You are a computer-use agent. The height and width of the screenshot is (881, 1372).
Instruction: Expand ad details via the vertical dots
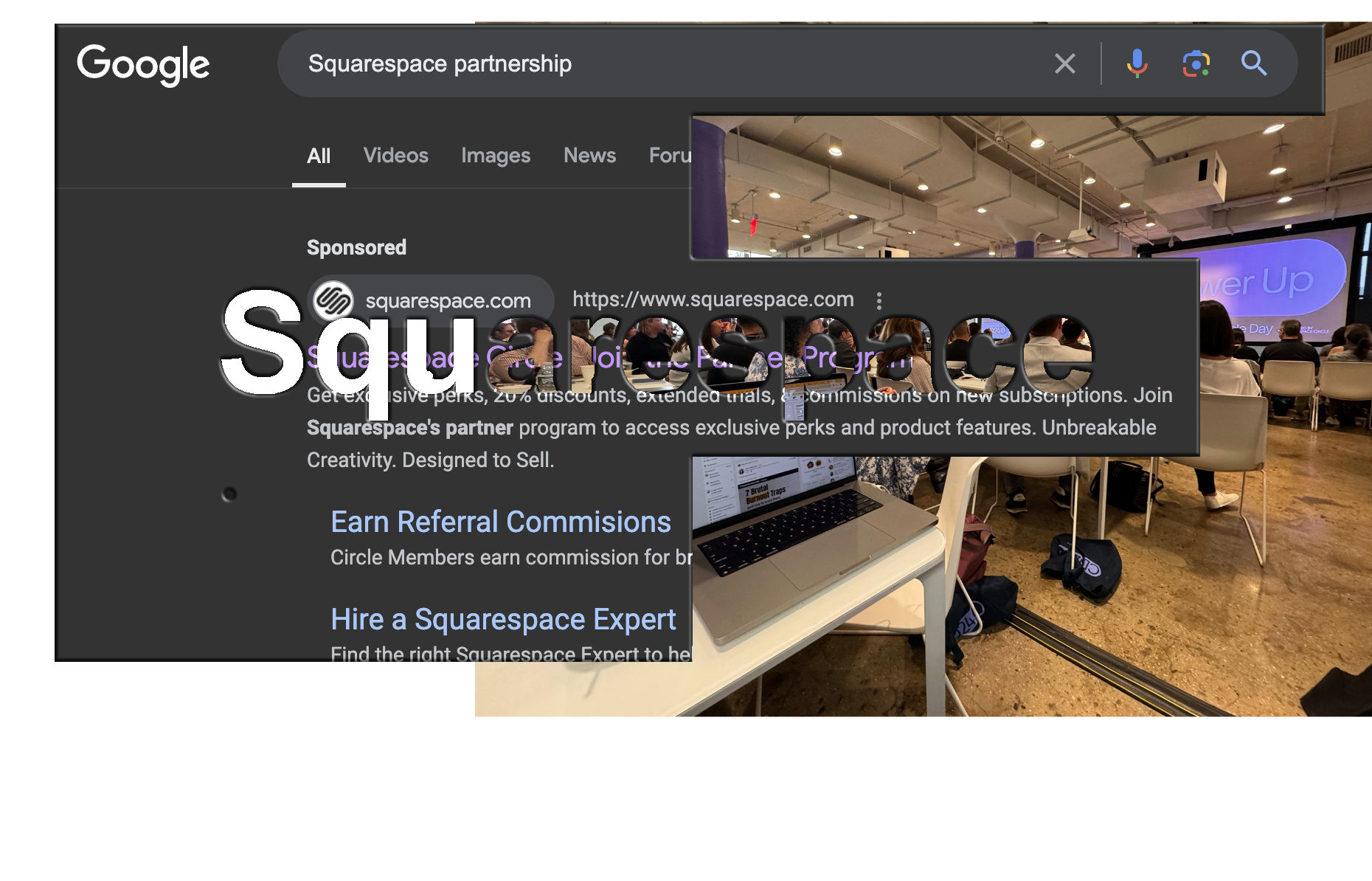point(879,300)
